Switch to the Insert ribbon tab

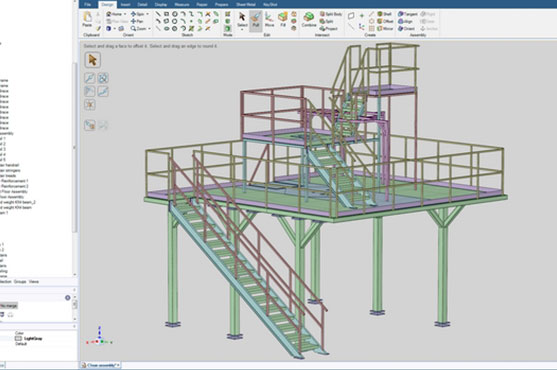[125, 5]
